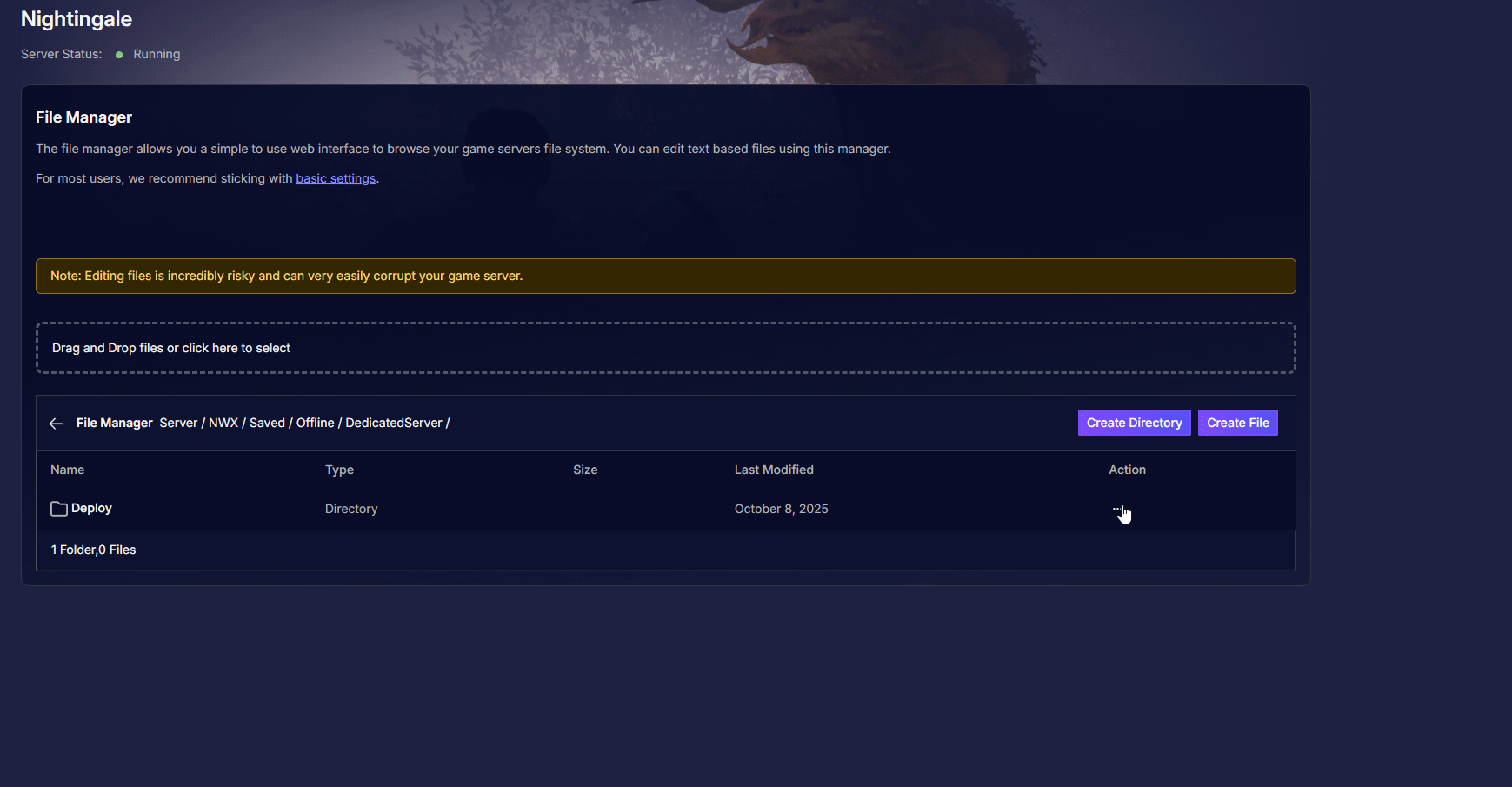Viewport: 1512px width, 787px height.
Task: Click the Deploy folder icon
Action: 58,509
